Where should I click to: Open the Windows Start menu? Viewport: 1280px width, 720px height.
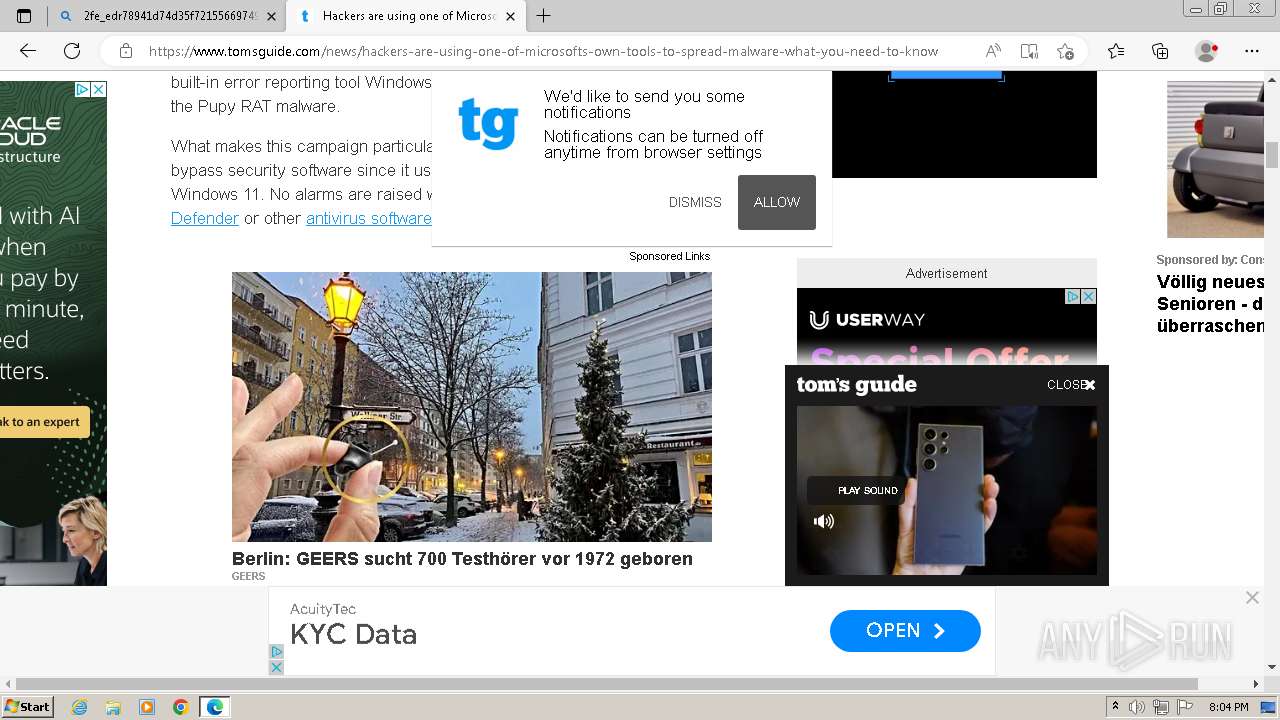pyautogui.click(x=27, y=707)
